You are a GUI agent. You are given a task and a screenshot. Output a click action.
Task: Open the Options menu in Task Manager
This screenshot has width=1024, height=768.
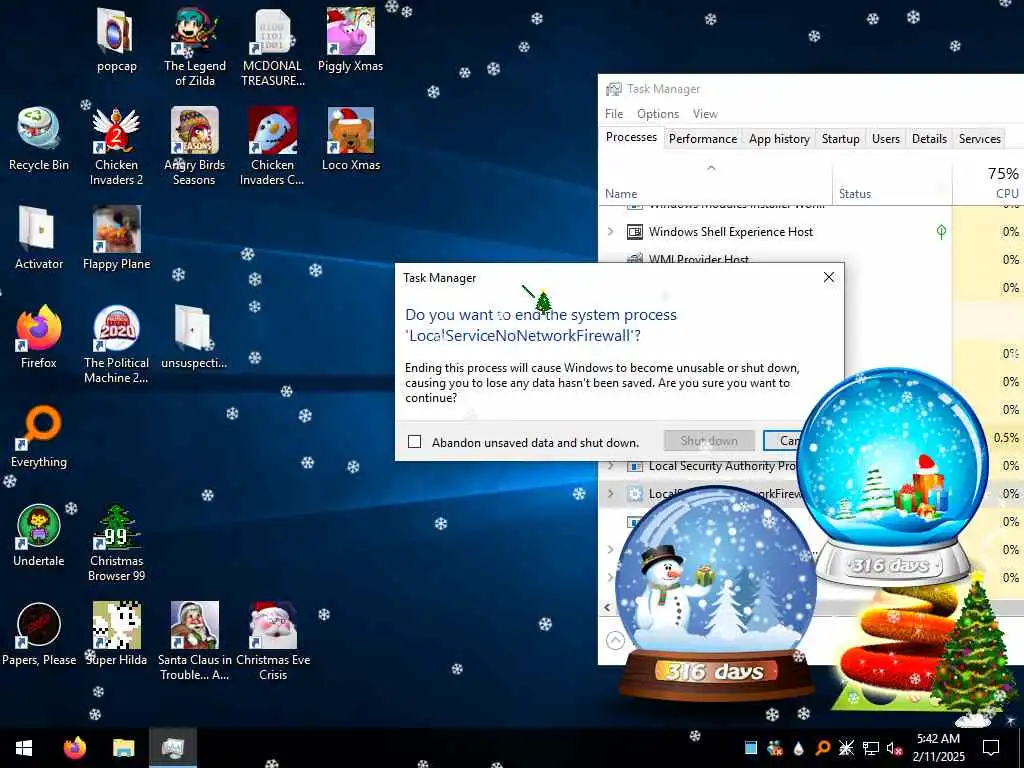[658, 114]
